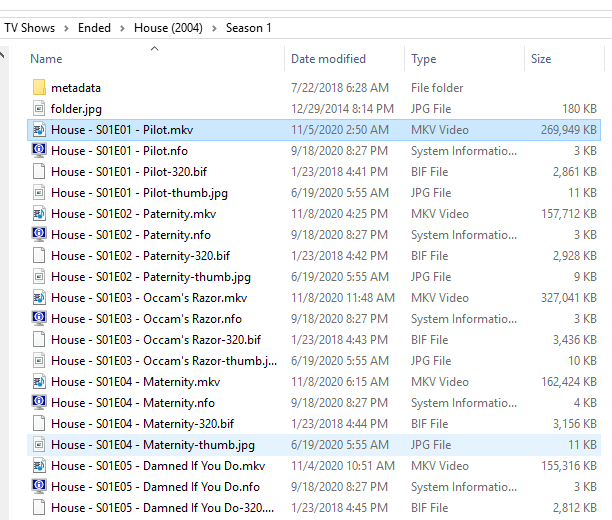Viewport: 612px width, 520px height.
Task: Click the Paternity.mkv video file icon
Action: point(39,214)
